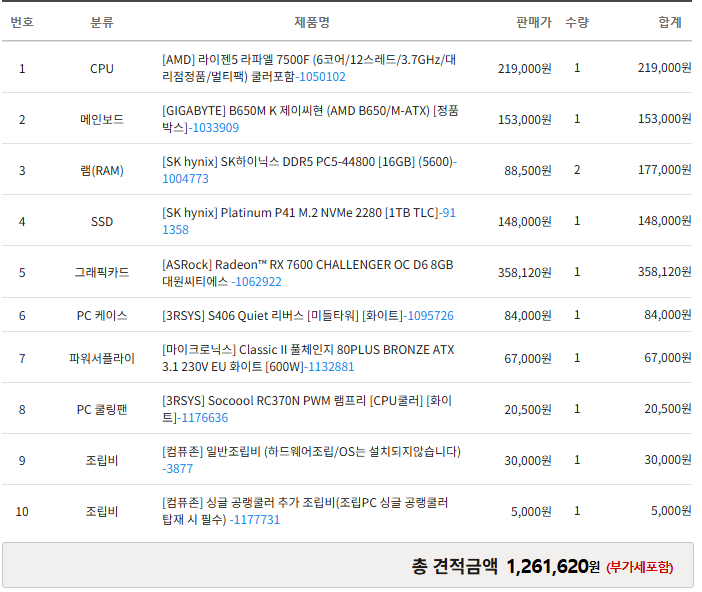Click the RAM quantity value 2
The height and width of the screenshot is (592, 702).
pos(577,170)
